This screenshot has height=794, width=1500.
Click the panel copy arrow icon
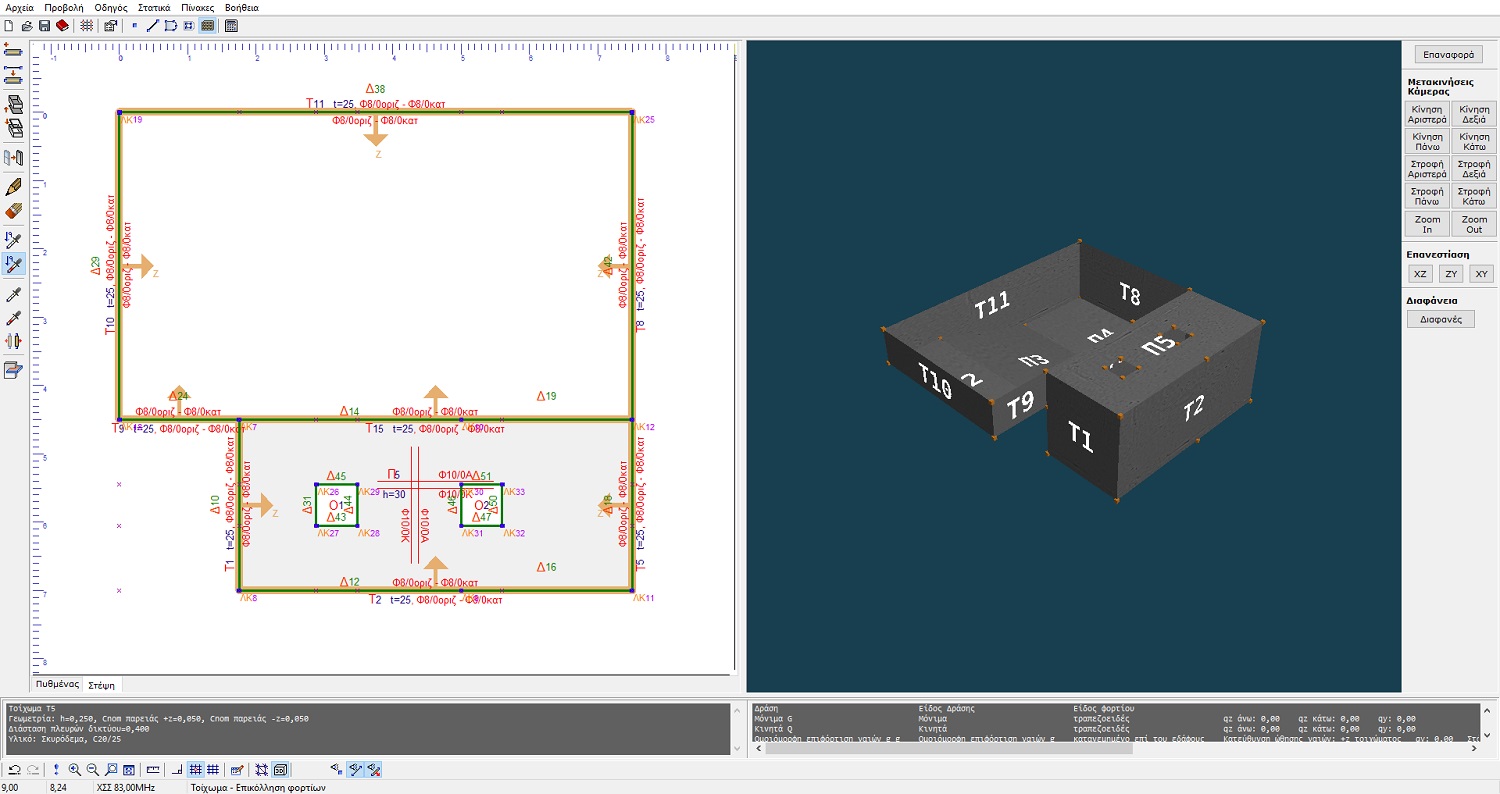(x=14, y=158)
